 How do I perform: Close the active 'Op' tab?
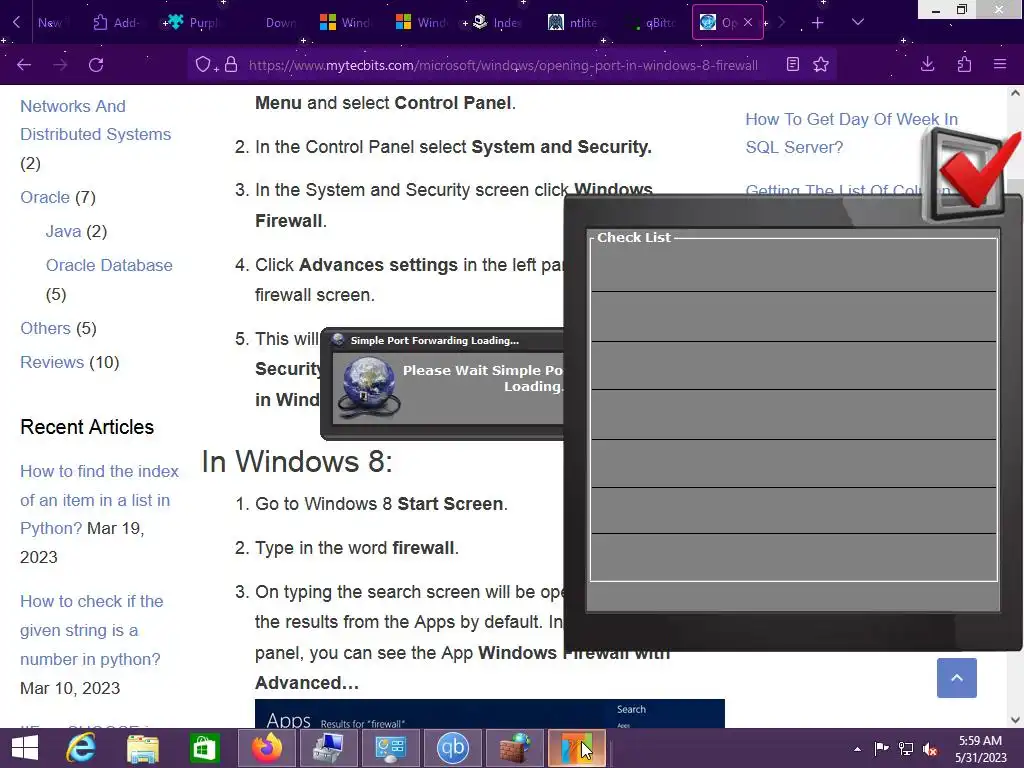coord(748,22)
